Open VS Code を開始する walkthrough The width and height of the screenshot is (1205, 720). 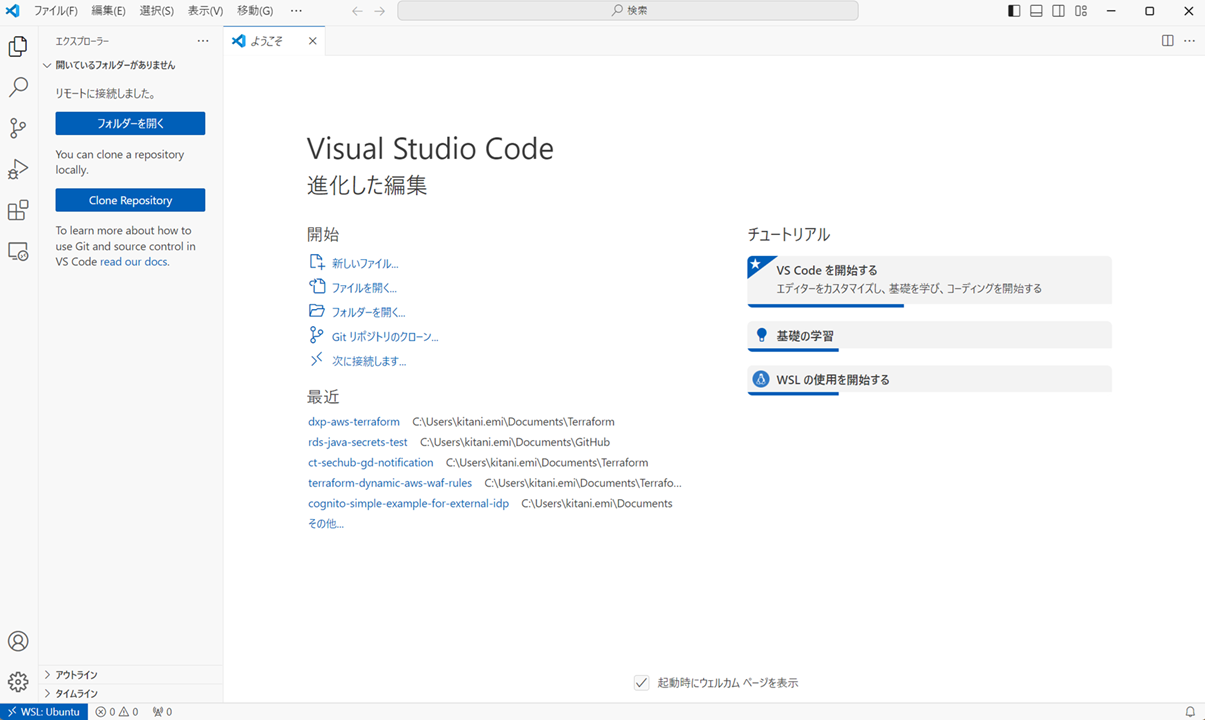pos(929,281)
